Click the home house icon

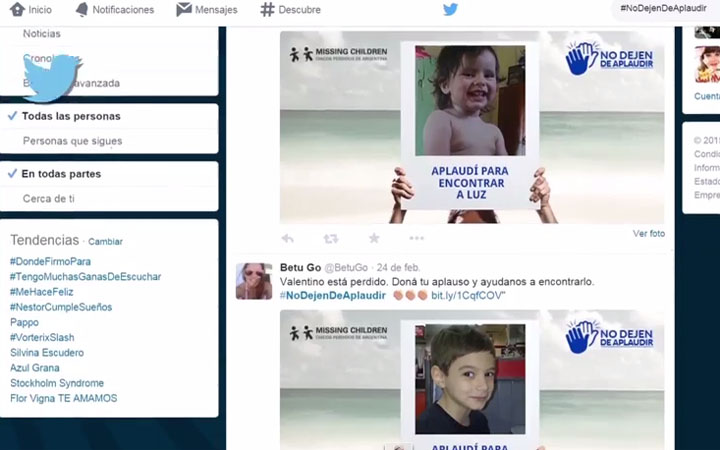(17, 9)
